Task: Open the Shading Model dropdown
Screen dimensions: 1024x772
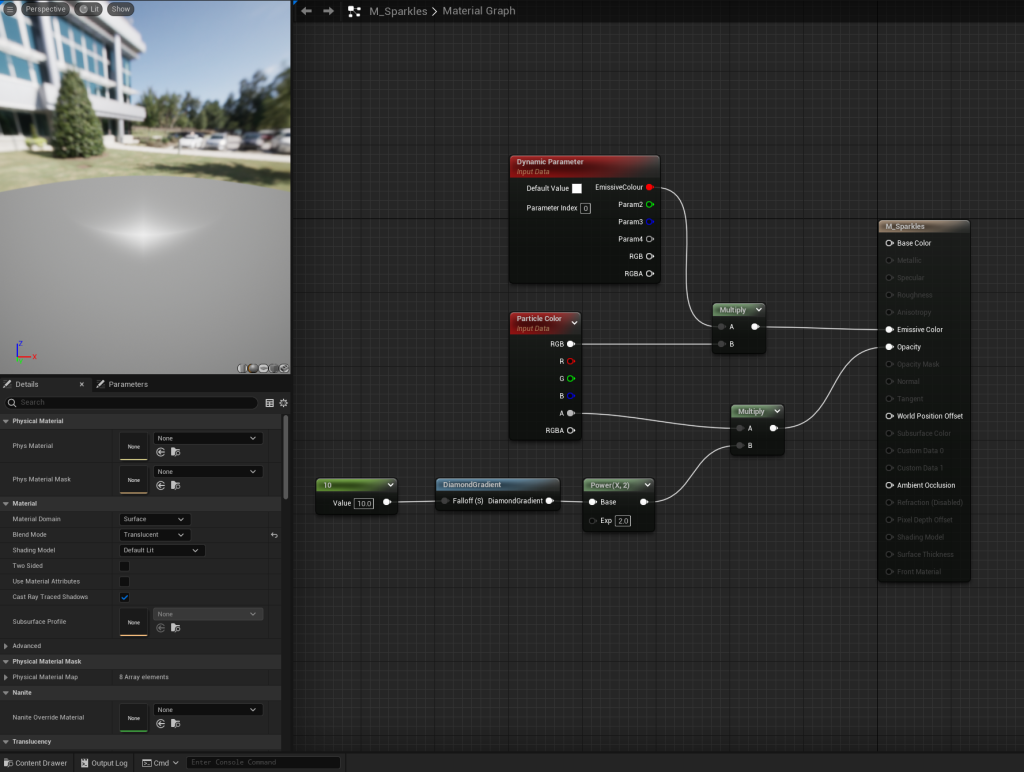Action: point(162,550)
